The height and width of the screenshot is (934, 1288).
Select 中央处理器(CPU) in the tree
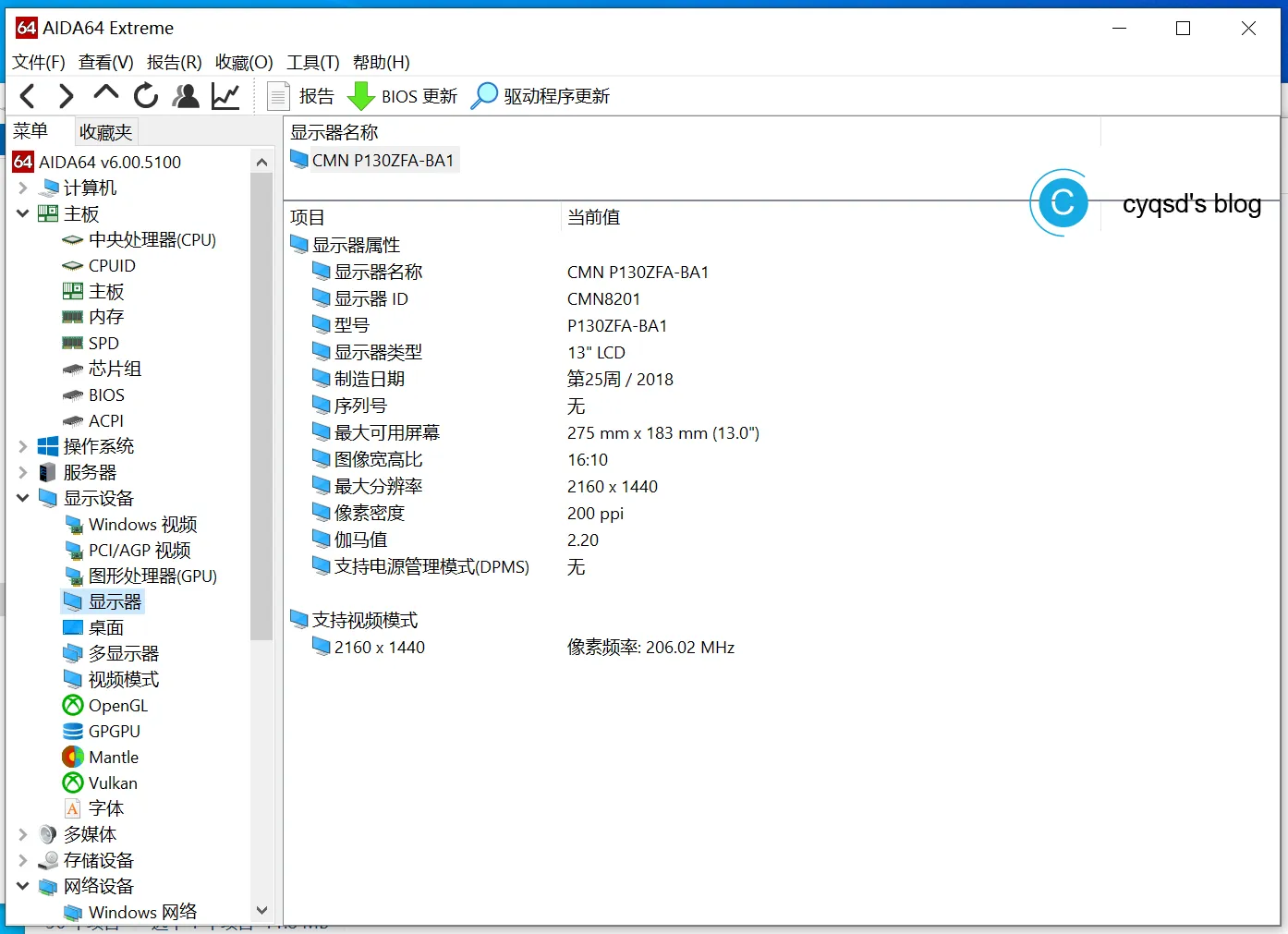coord(139,240)
